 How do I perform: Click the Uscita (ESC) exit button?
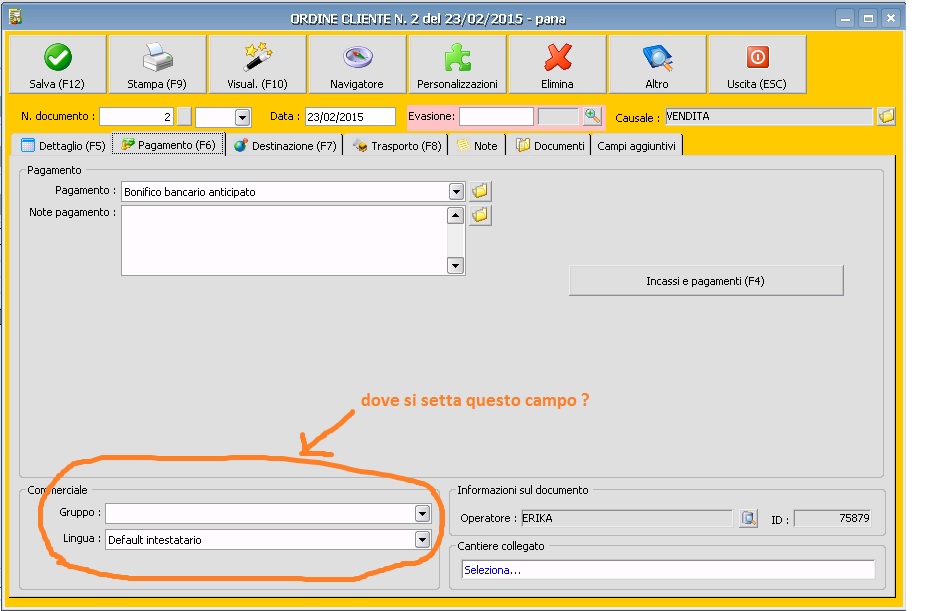click(x=757, y=64)
